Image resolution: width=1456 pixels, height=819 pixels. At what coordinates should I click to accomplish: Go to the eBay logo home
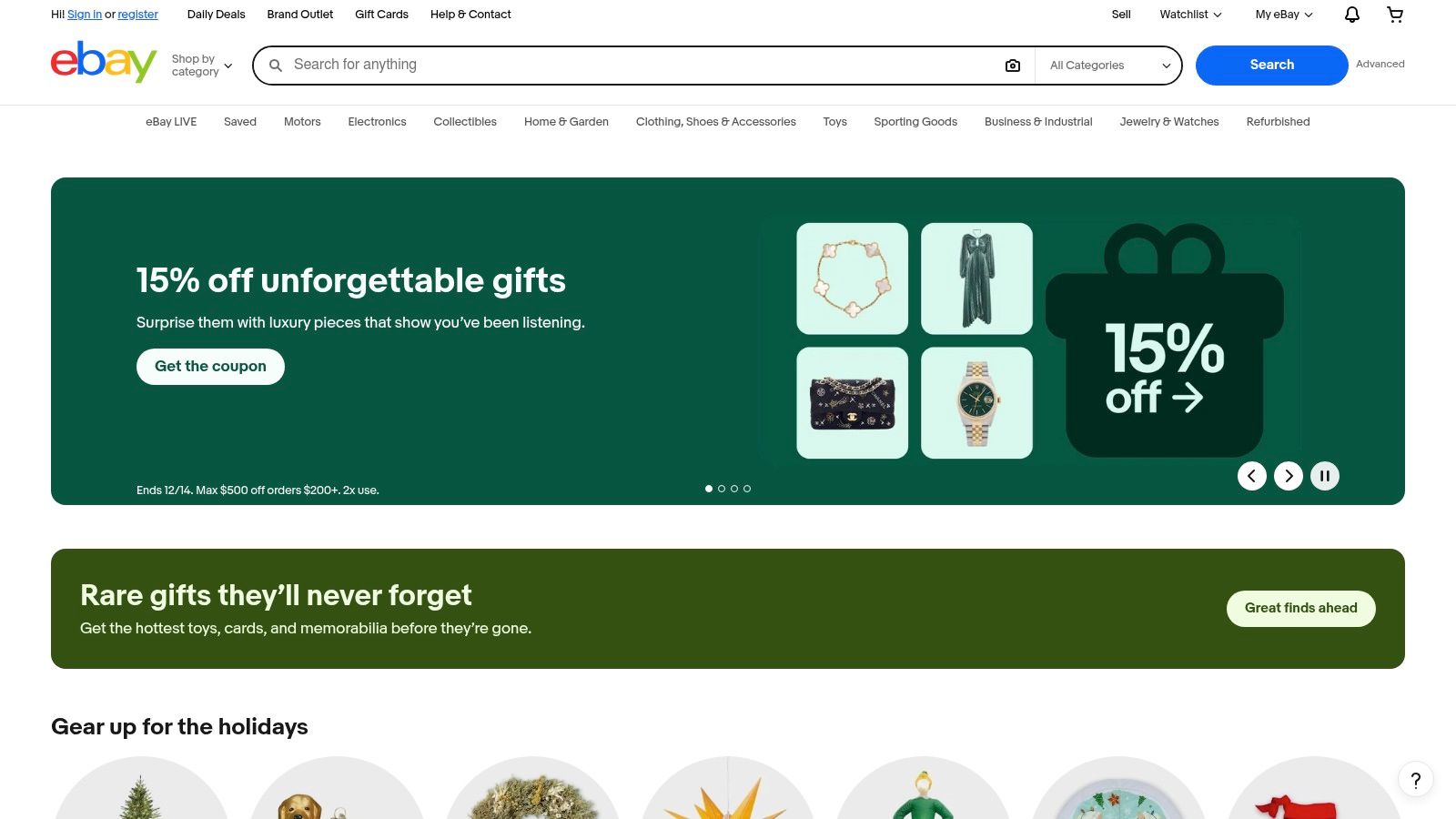(104, 62)
